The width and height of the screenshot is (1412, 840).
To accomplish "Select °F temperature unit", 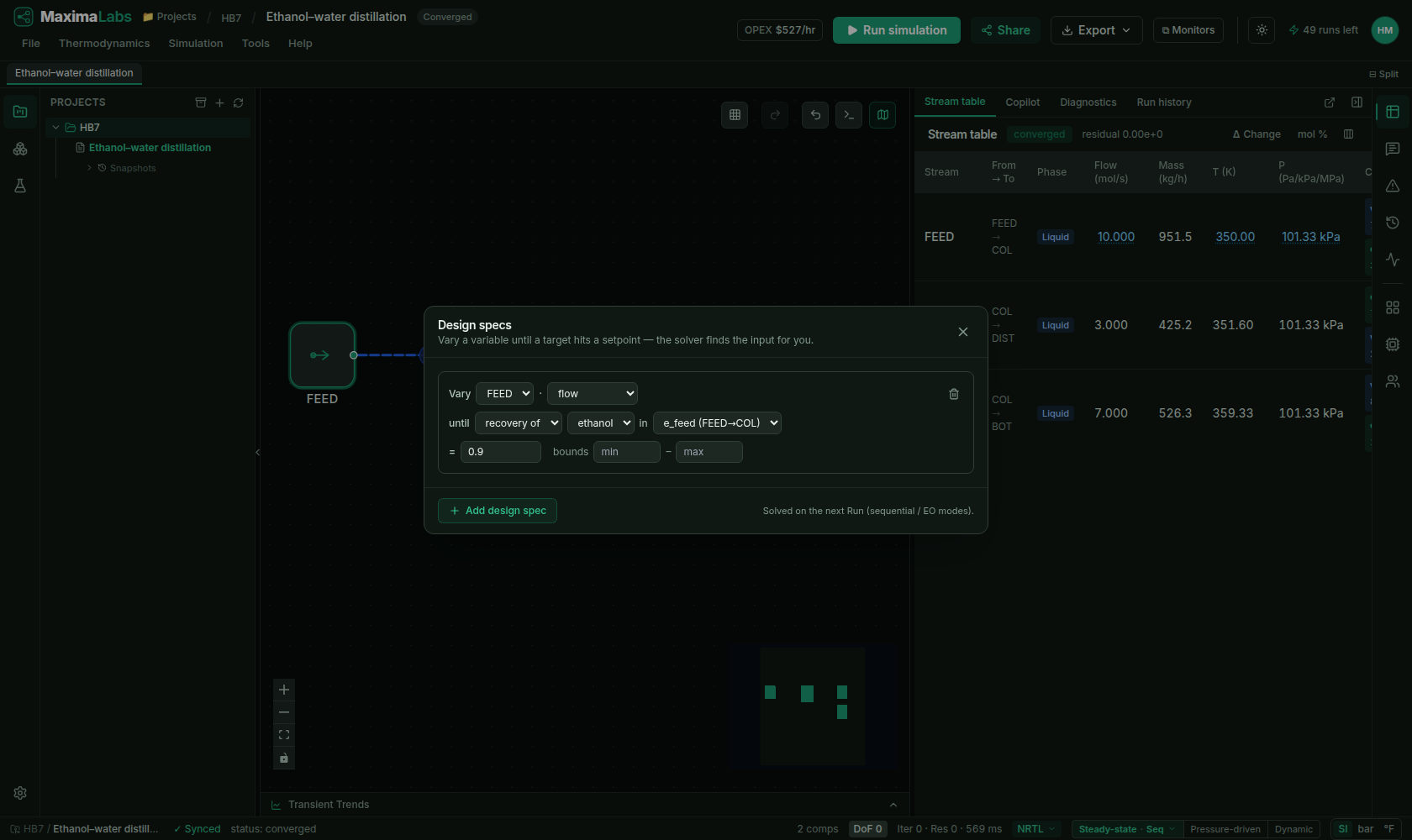I will tap(1388, 829).
